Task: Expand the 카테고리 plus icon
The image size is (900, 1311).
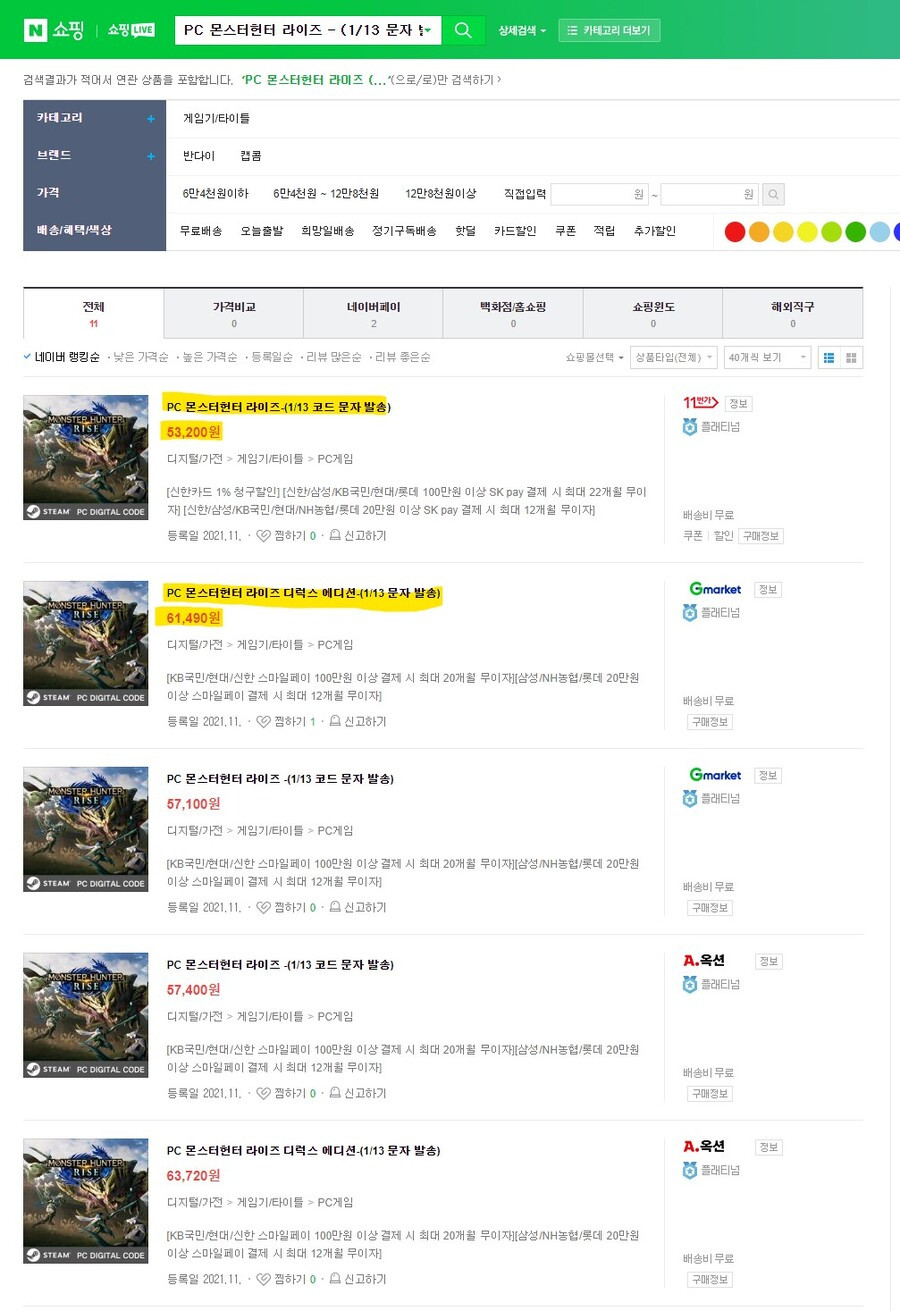Action: point(151,119)
